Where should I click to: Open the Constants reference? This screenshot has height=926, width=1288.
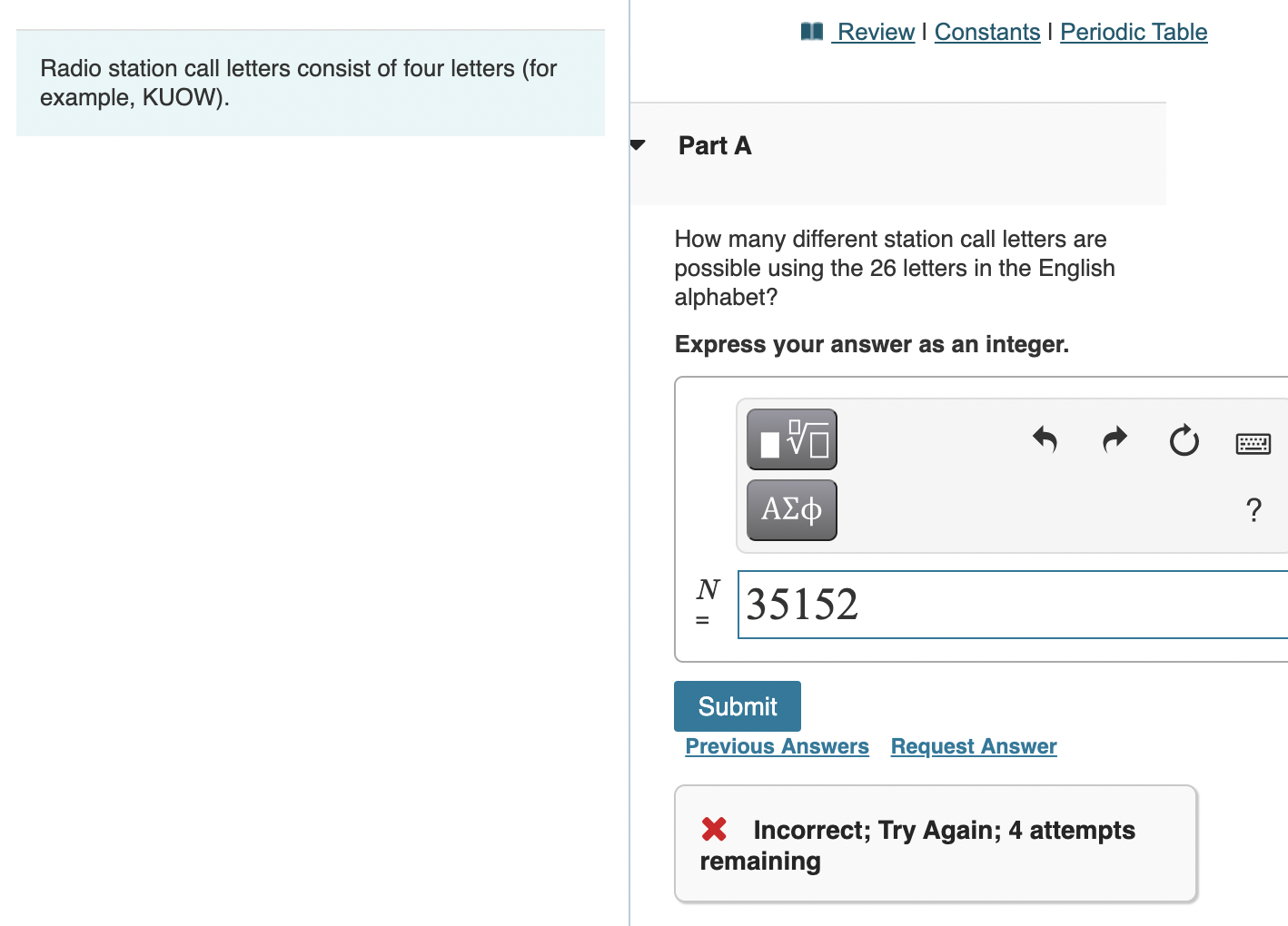pos(987,31)
